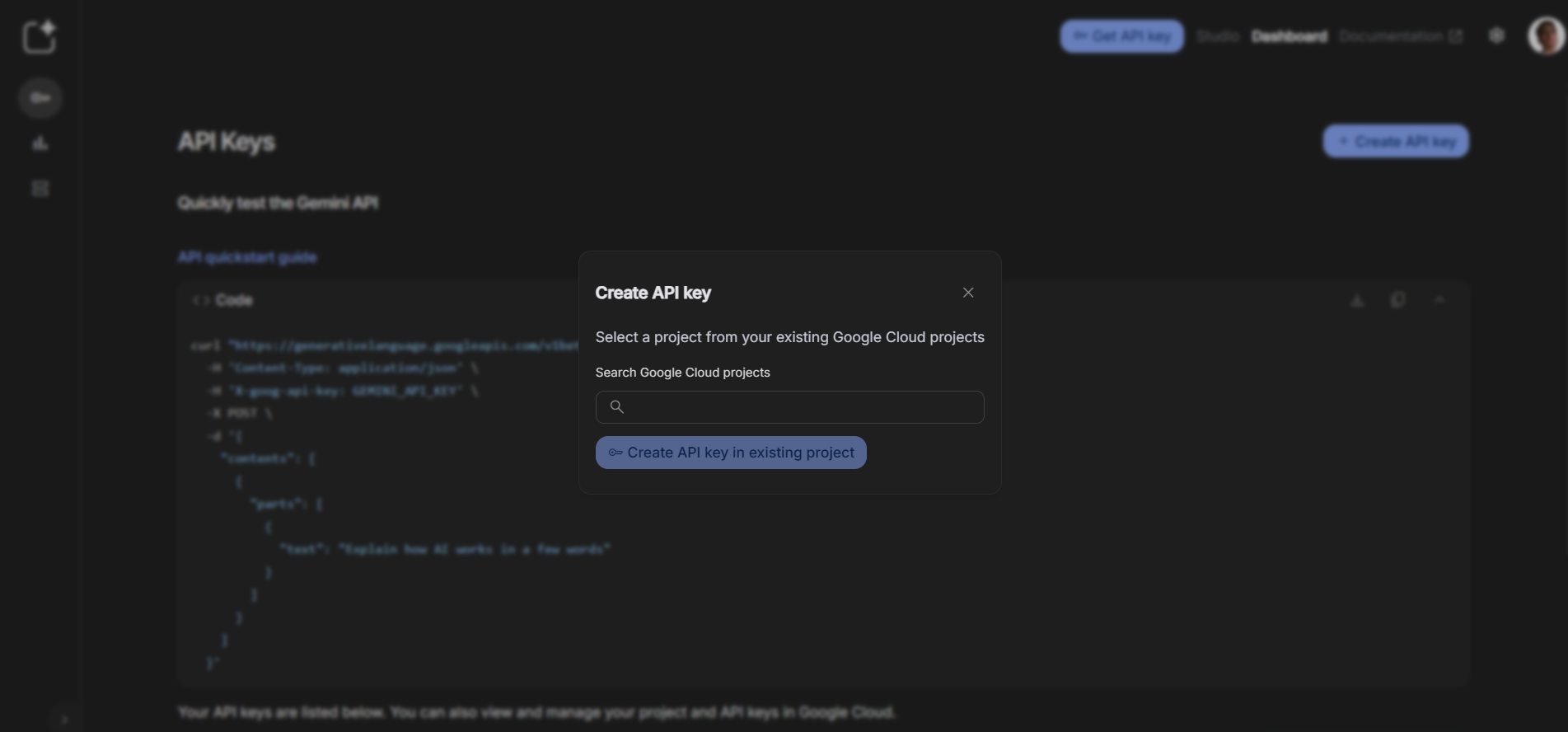The height and width of the screenshot is (732, 1568).
Task: Click Create API key in existing project
Action: coord(731,453)
